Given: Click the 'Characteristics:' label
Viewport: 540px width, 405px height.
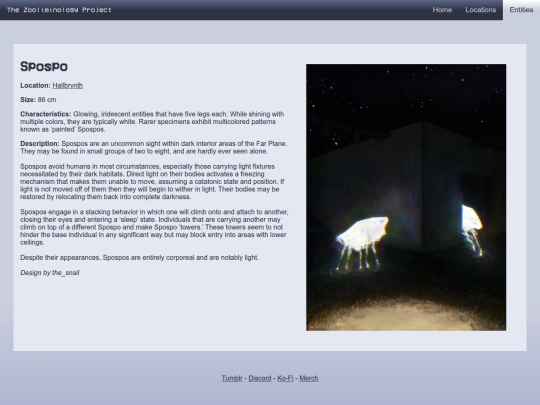Looking at the screenshot, I should [45, 114].
